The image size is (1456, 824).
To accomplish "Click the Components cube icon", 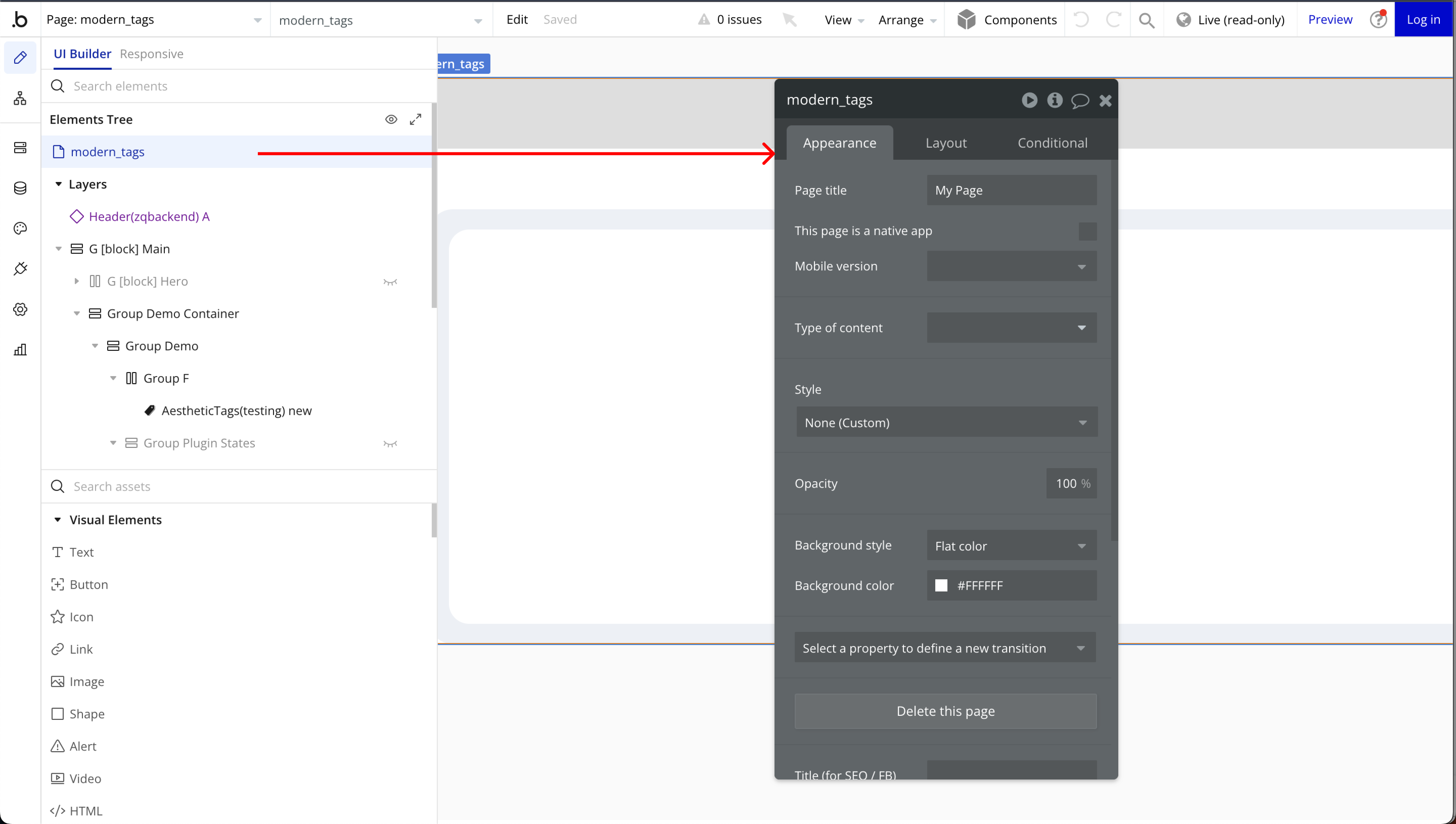I will (x=967, y=20).
